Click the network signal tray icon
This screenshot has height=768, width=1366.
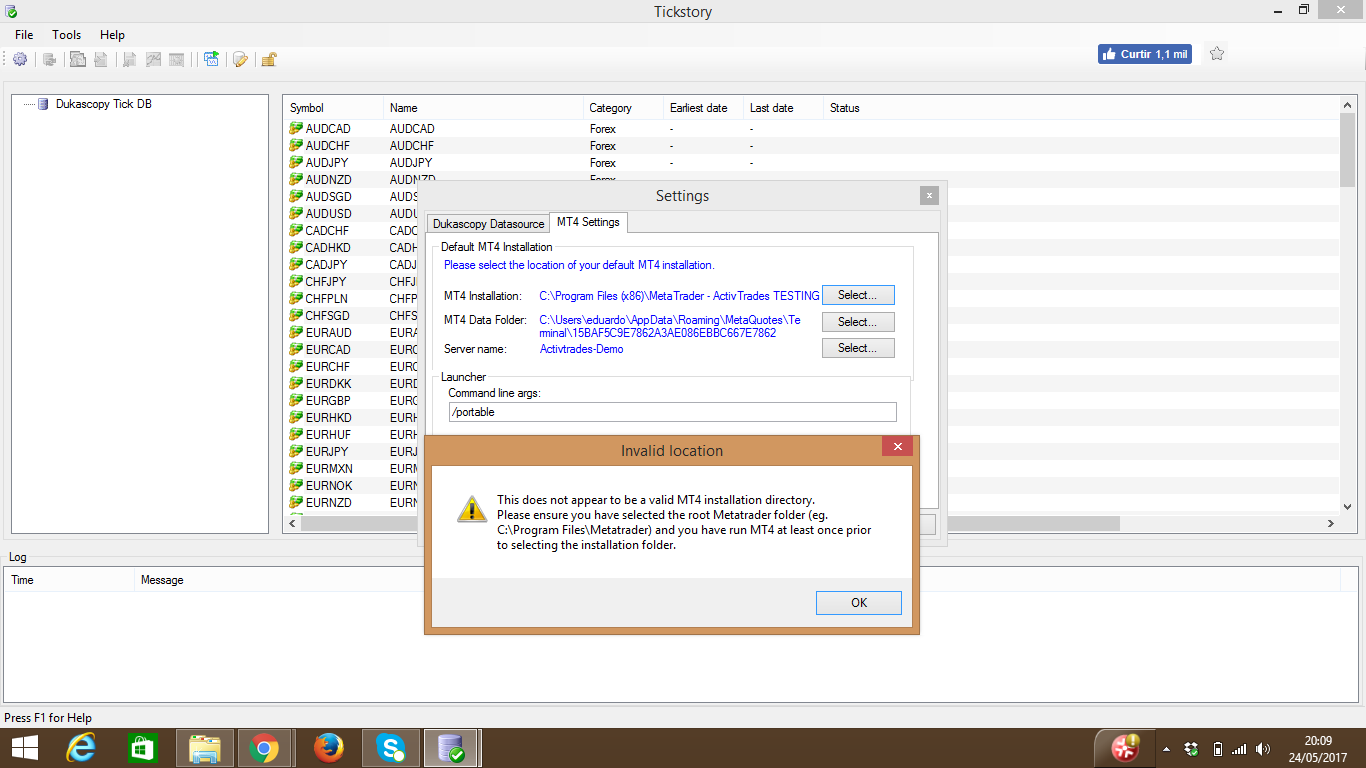coord(1239,749)
